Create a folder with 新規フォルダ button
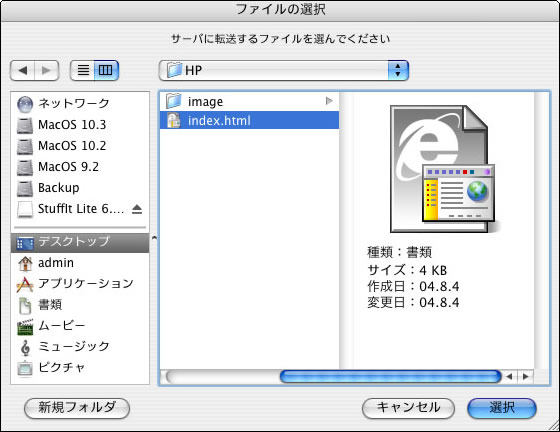Image resolution: width=560 pixels, height=432 pixels. point(77,408)
